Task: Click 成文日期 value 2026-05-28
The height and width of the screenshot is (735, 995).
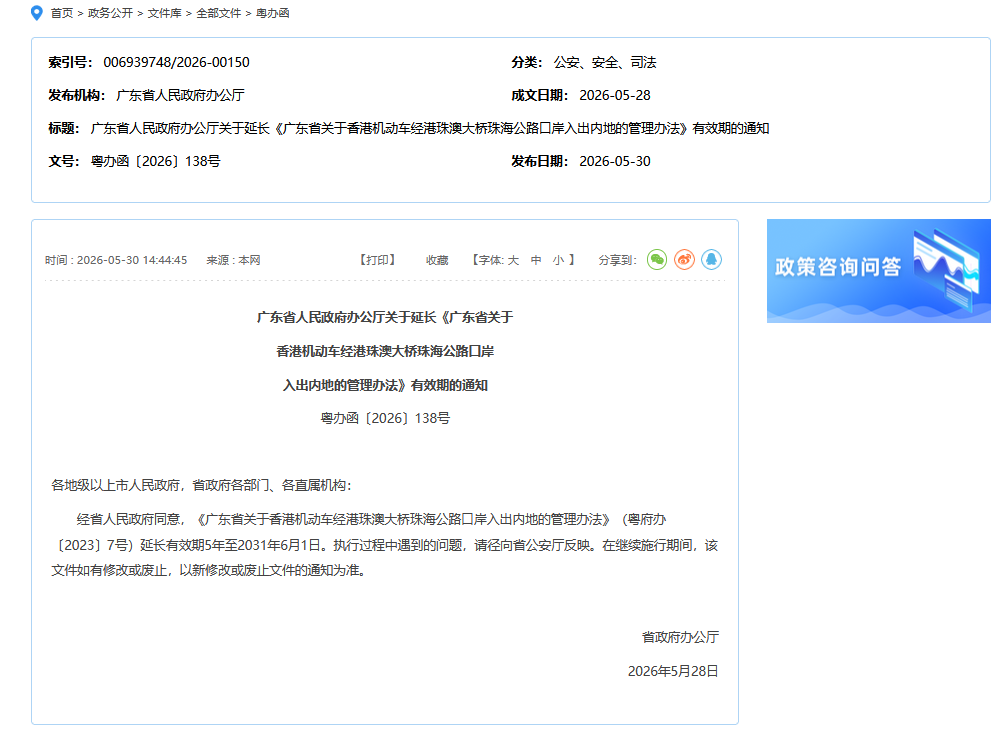Action: [615, 95]
